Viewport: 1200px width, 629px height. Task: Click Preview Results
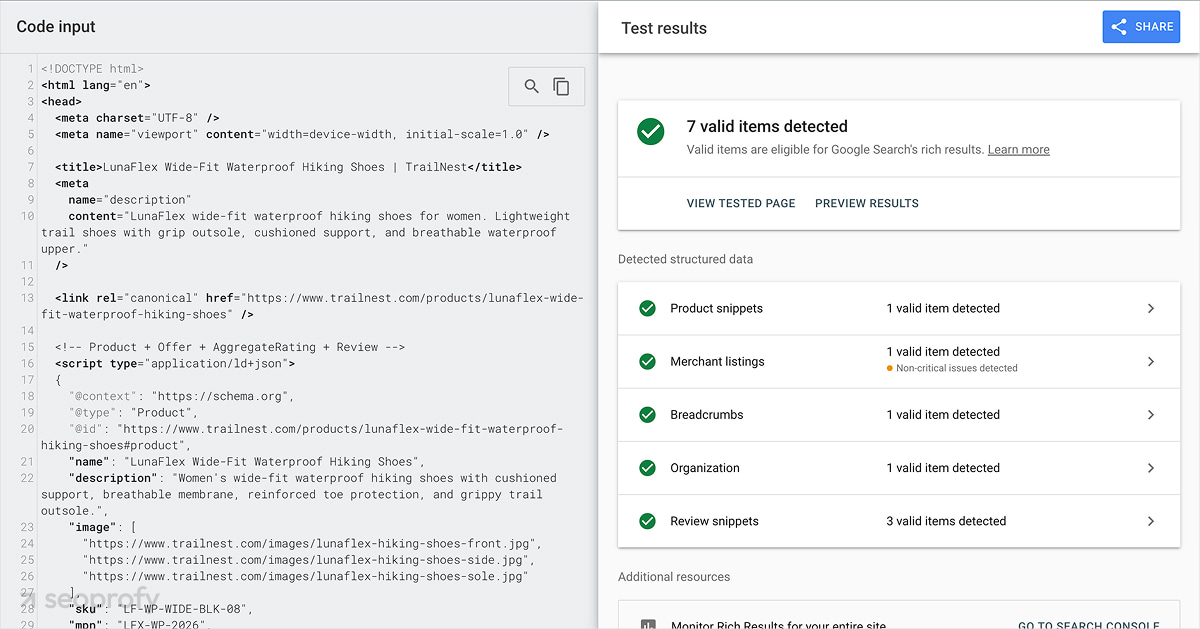(867, 203)
